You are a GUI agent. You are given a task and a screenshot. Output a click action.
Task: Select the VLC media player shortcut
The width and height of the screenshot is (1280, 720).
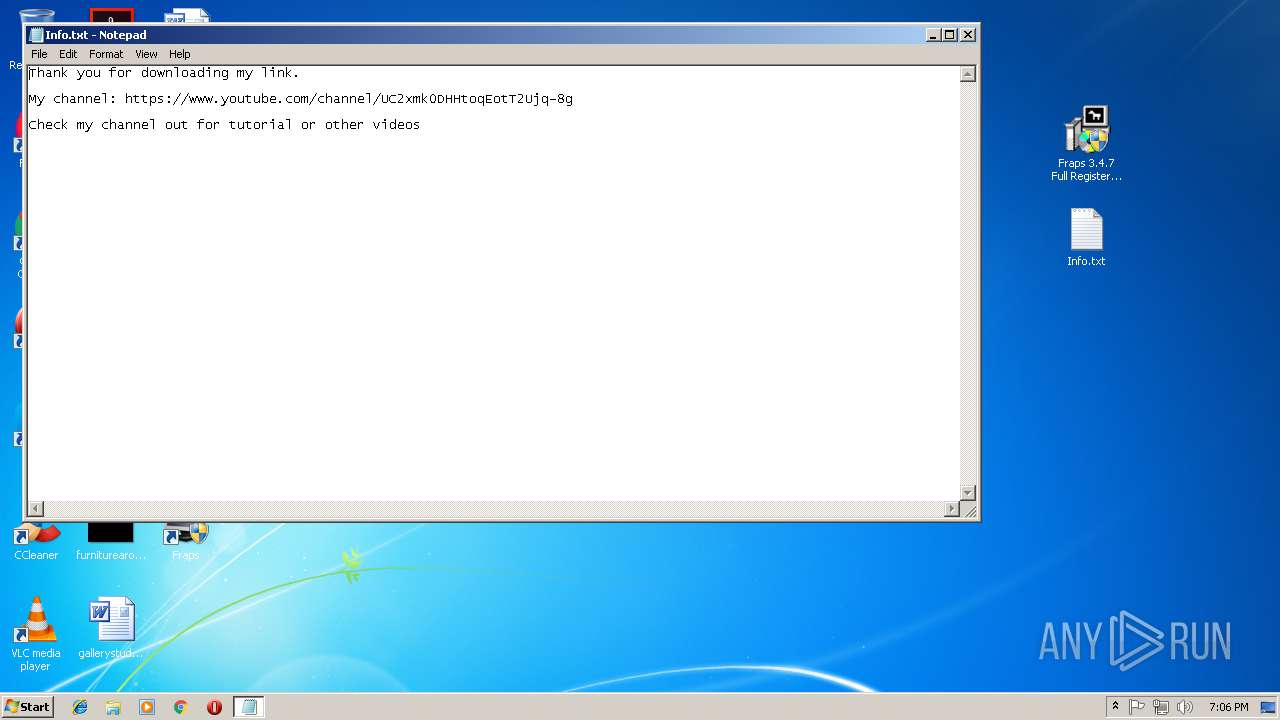tap(35, 634)
